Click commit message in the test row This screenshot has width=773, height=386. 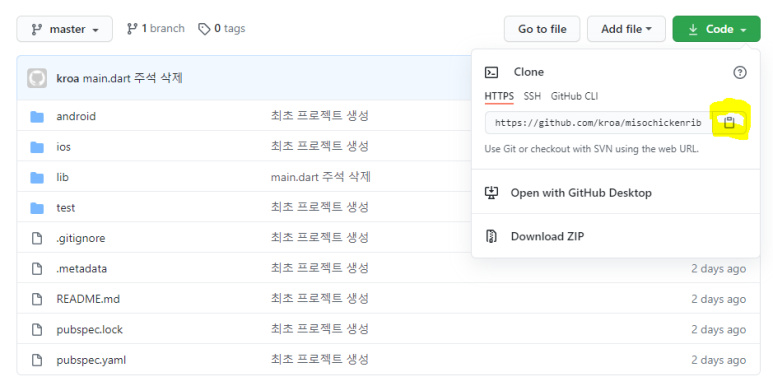click(x=319, y=208)
